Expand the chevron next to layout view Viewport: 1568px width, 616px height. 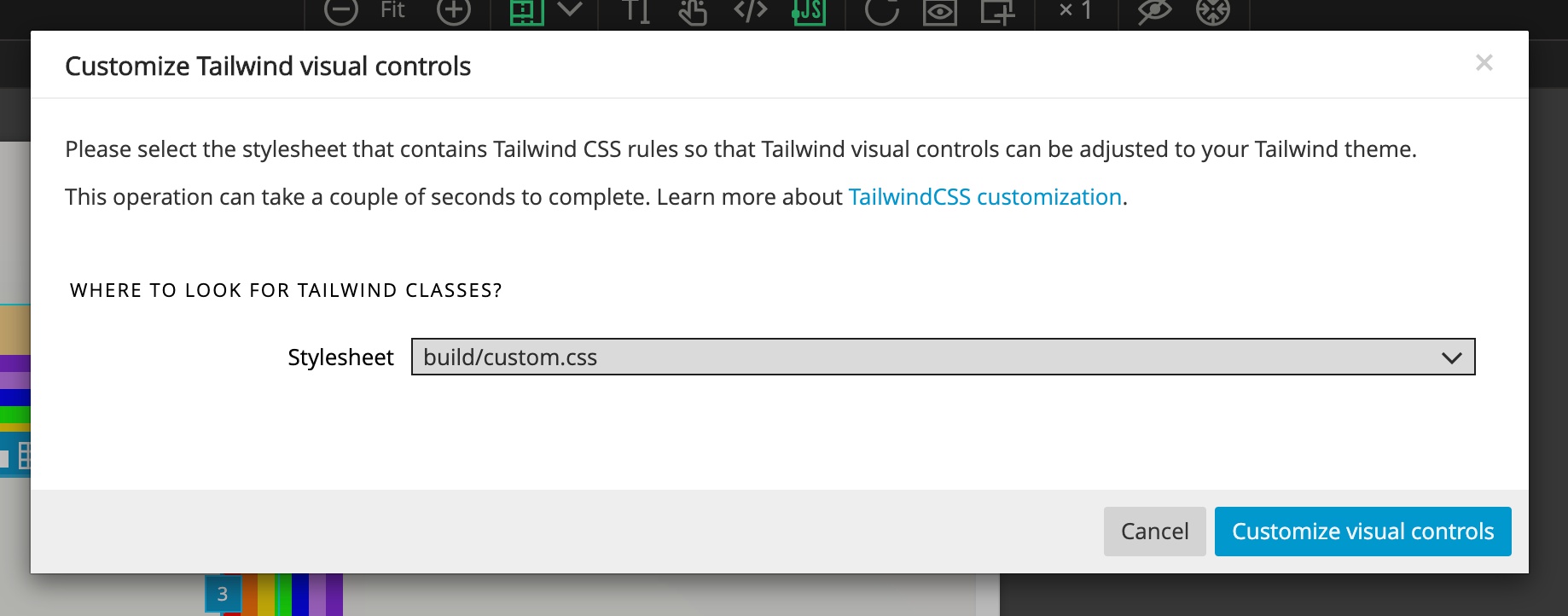click(x=569, y=9)
